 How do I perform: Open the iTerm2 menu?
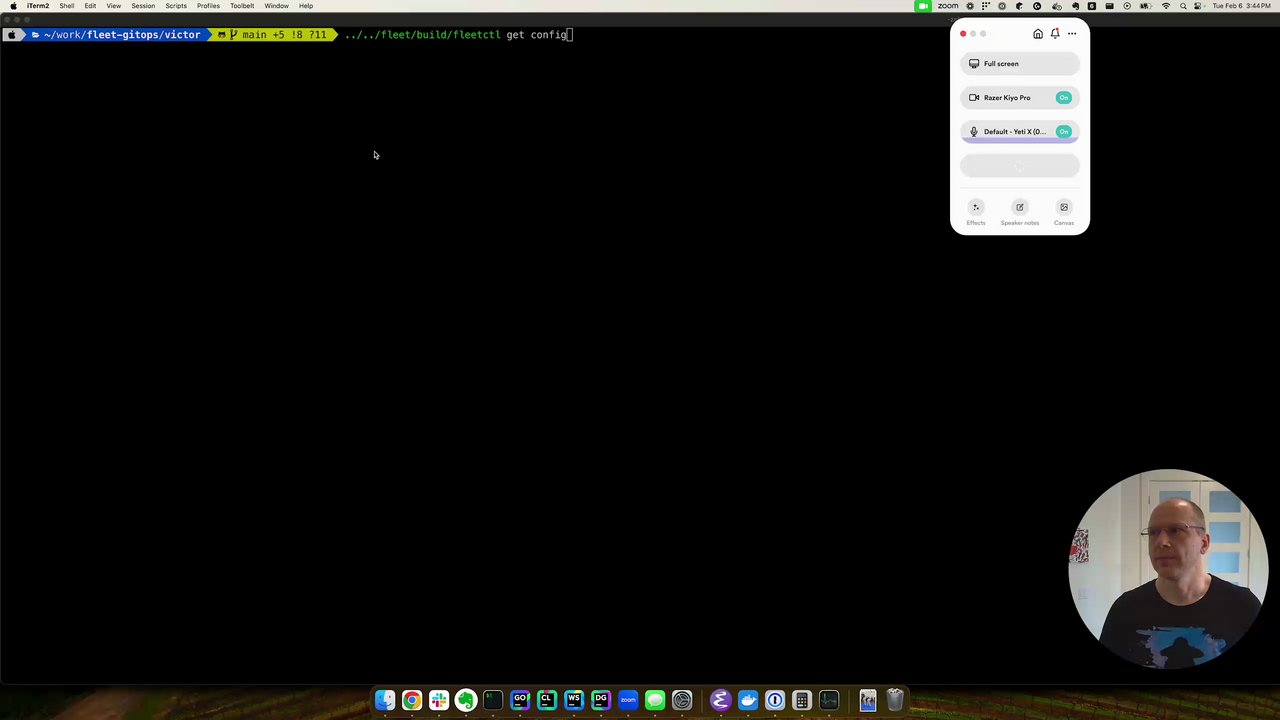click(38, 6)
